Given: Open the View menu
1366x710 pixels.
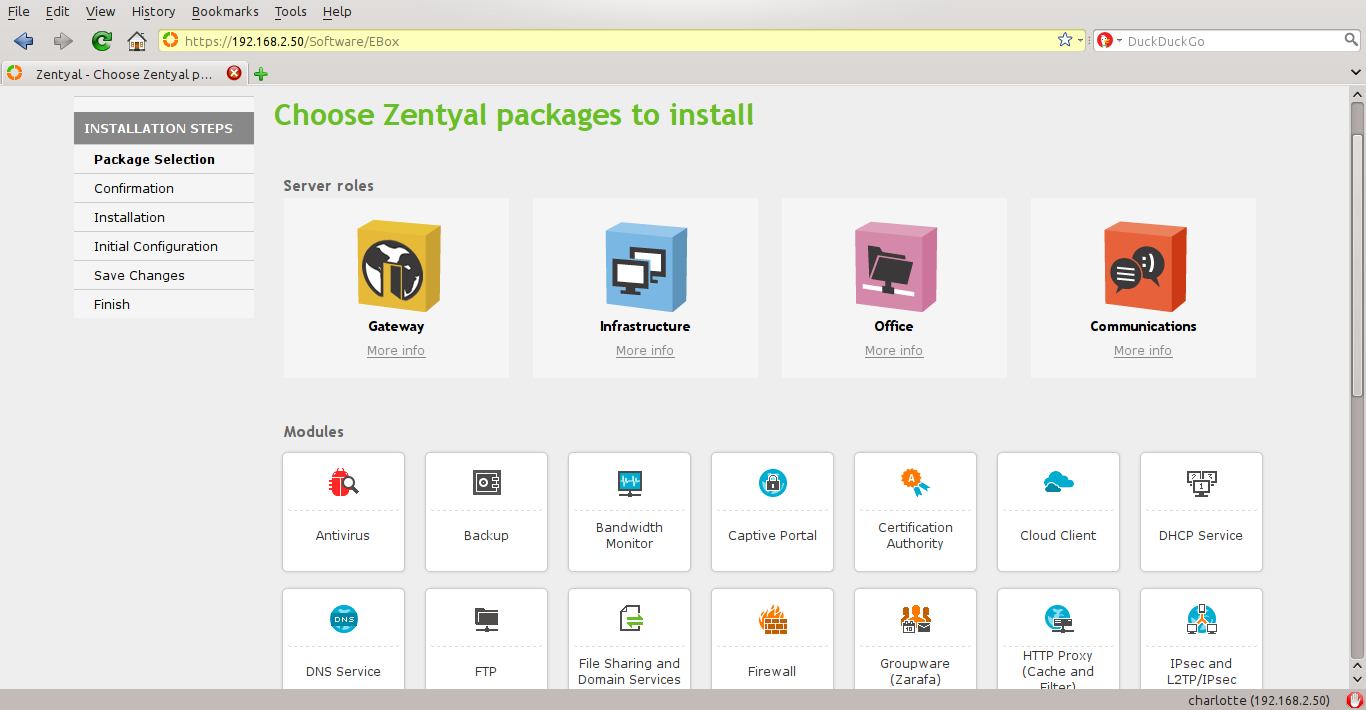Looking at the screenshot, I should pyautogui.click(x=100, y=11).
